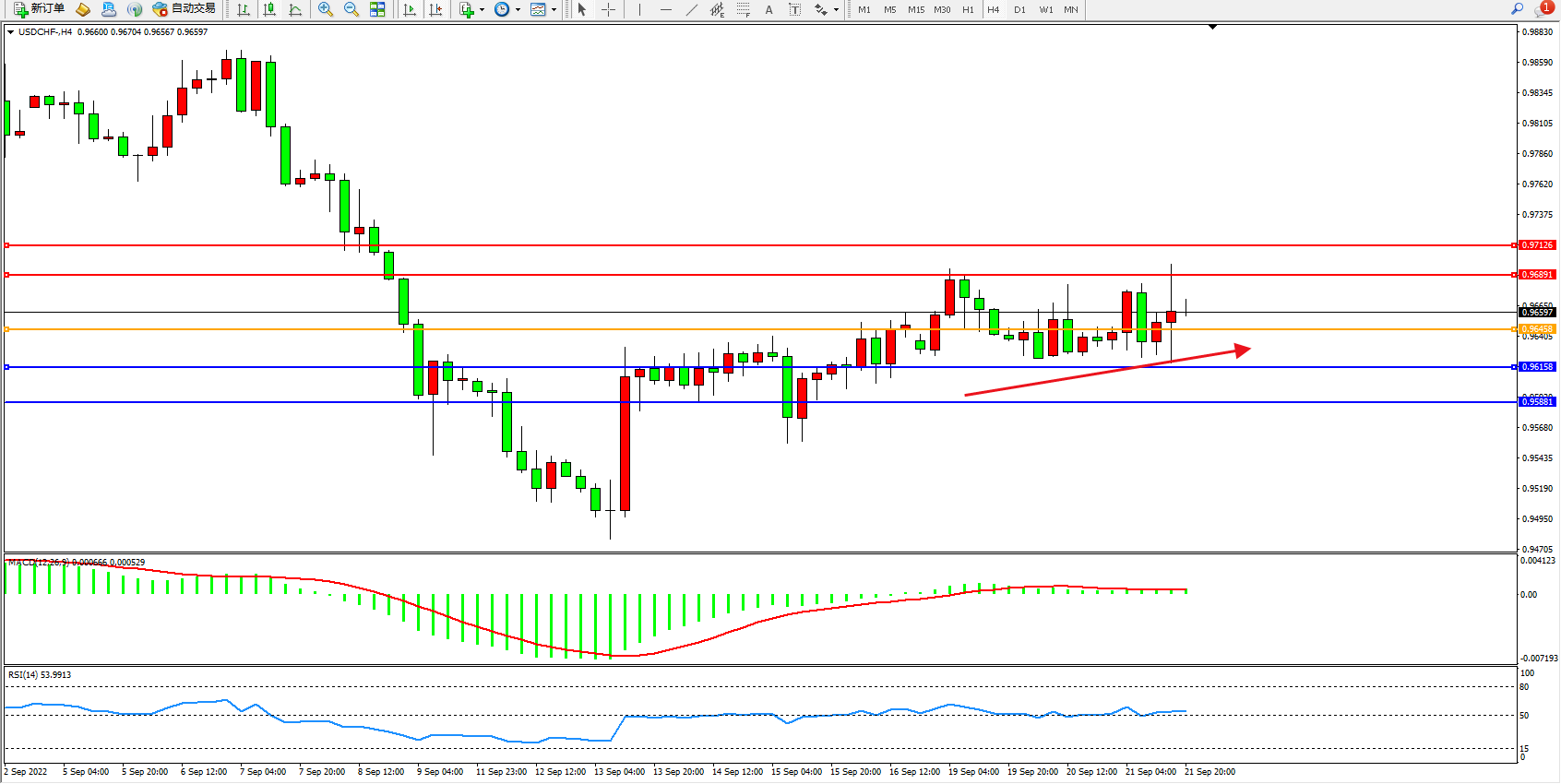The width and height of the screenshot is (1561, 784).
Task: Click the search magnifier at top right
Action: click(x=1517, y=9)
